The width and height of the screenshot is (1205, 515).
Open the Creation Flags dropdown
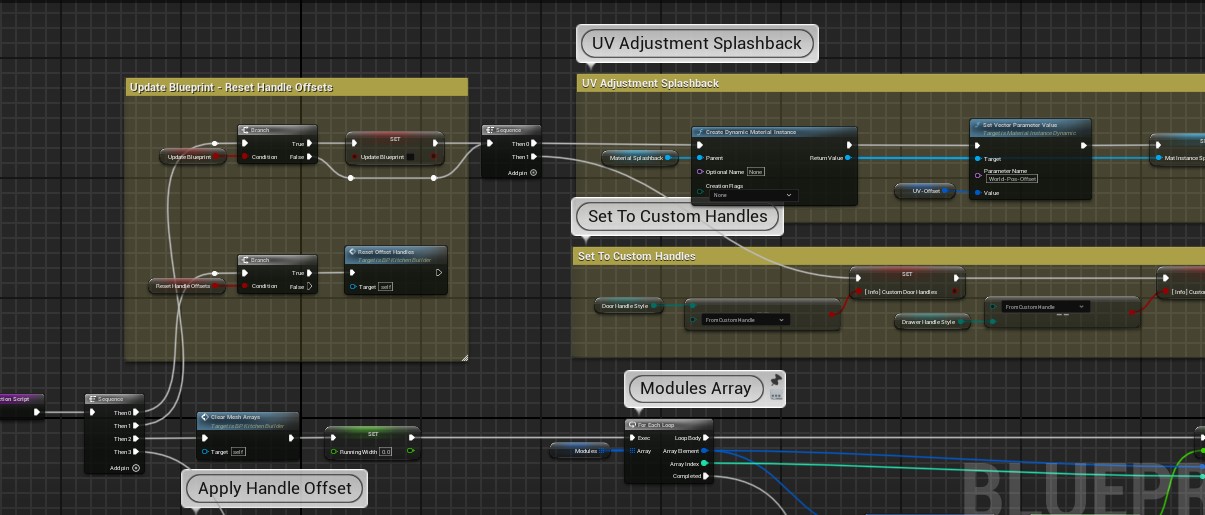[x=753, y=195]
